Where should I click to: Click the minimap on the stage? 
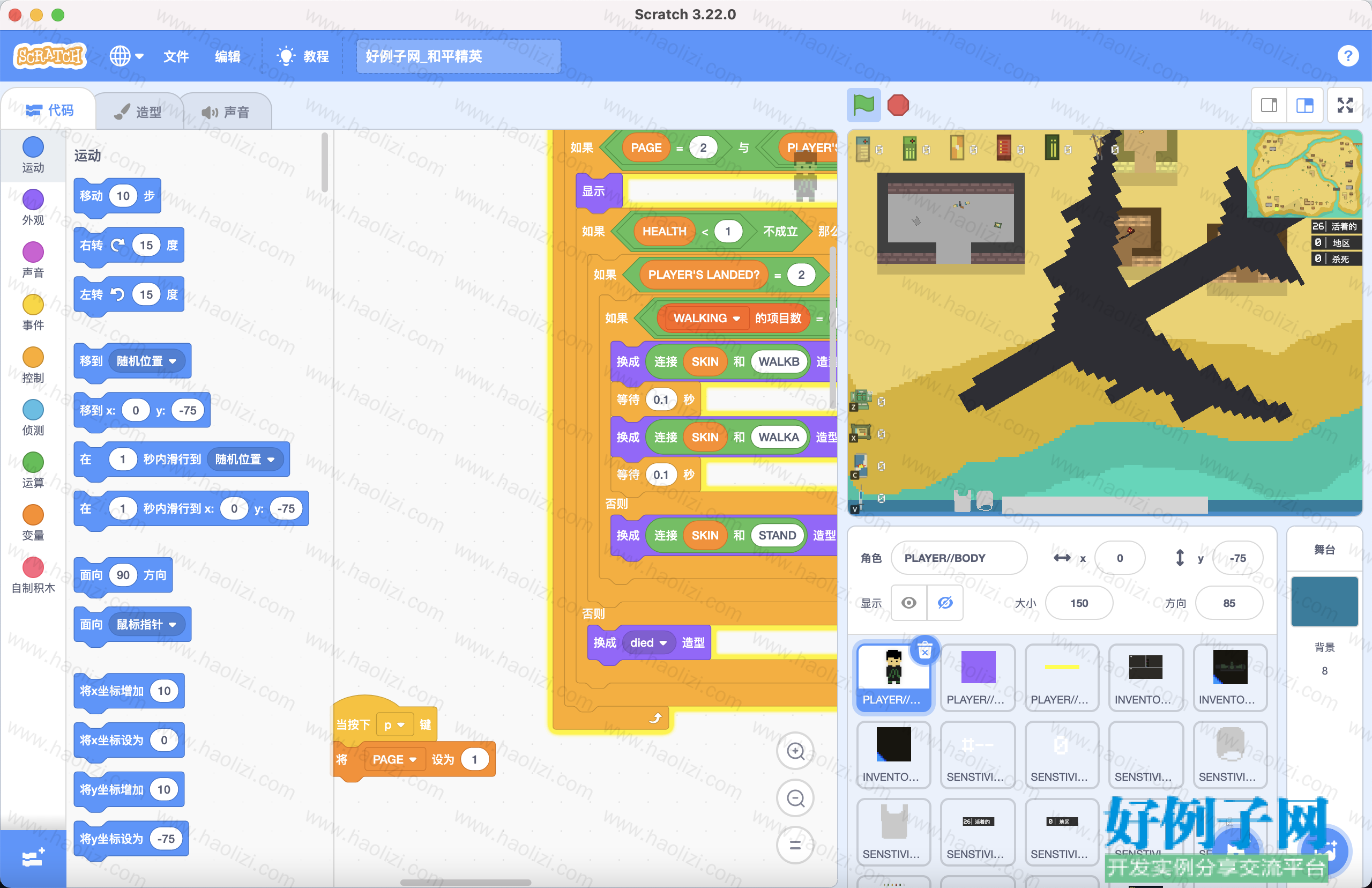(1304, 173)
